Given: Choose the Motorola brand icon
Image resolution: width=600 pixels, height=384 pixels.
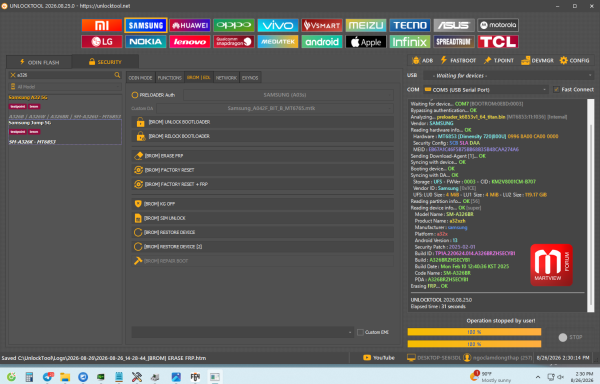Looking at the screenshot, I should (x=498, y=25).
